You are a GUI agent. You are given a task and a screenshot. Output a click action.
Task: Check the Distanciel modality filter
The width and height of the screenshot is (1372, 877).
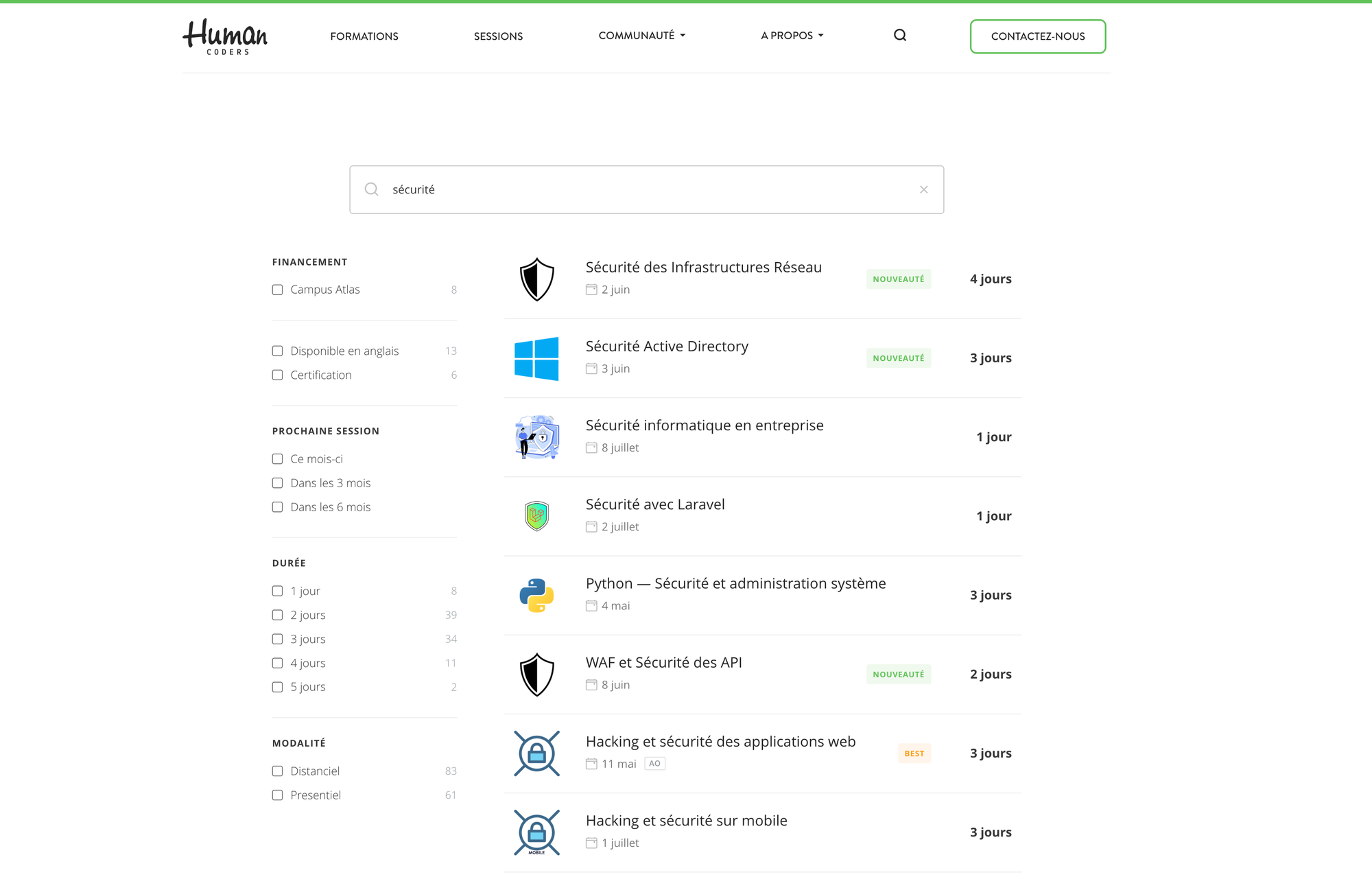278,771
